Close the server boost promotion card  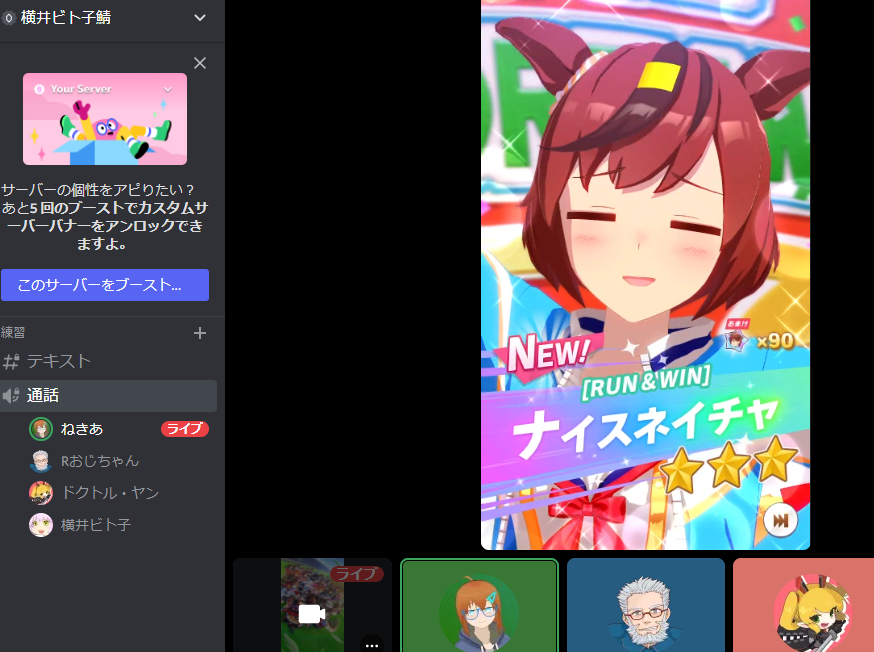point(200,63)
